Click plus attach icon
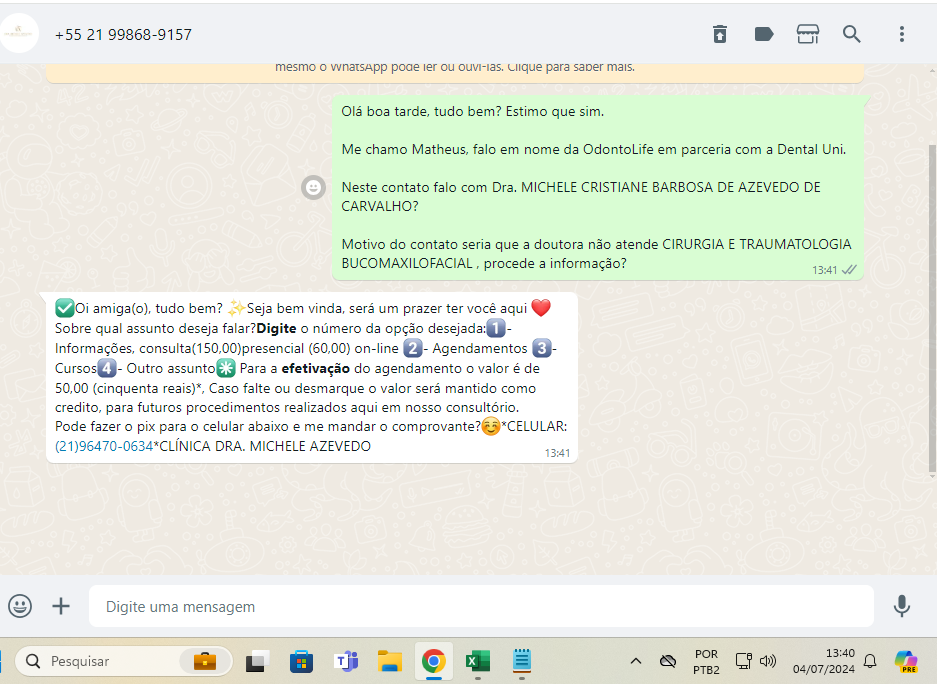The image size is (937, 684). click(x=60, y=606)
